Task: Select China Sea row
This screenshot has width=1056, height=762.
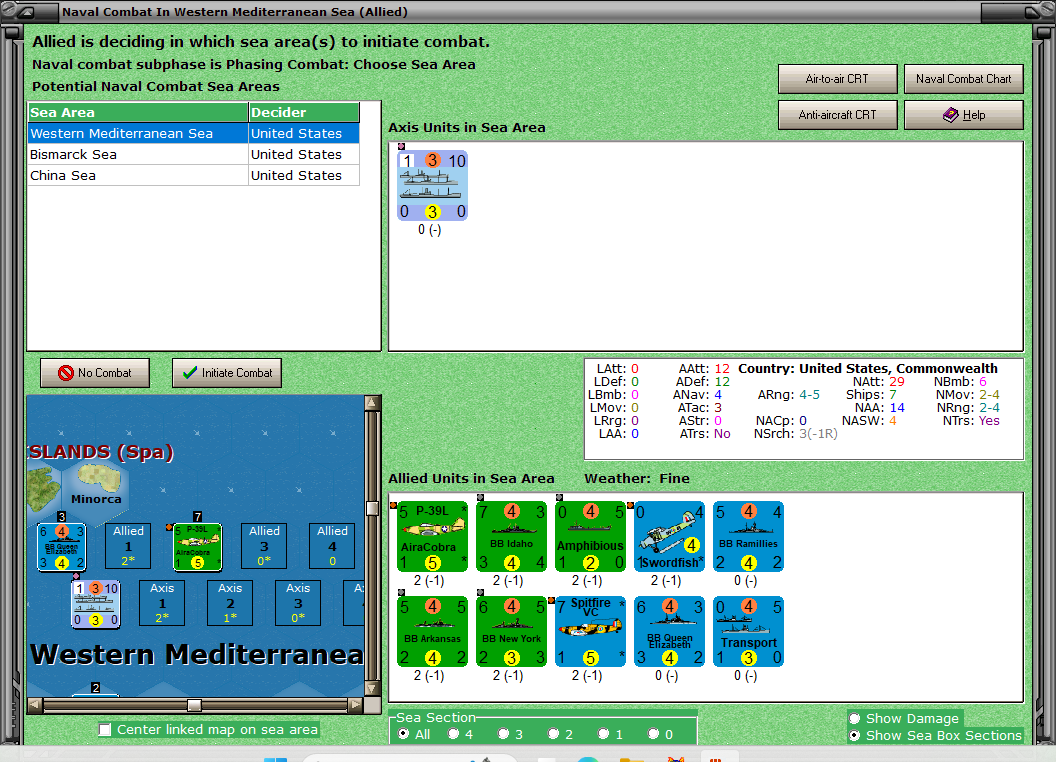Action: (194, 175)
